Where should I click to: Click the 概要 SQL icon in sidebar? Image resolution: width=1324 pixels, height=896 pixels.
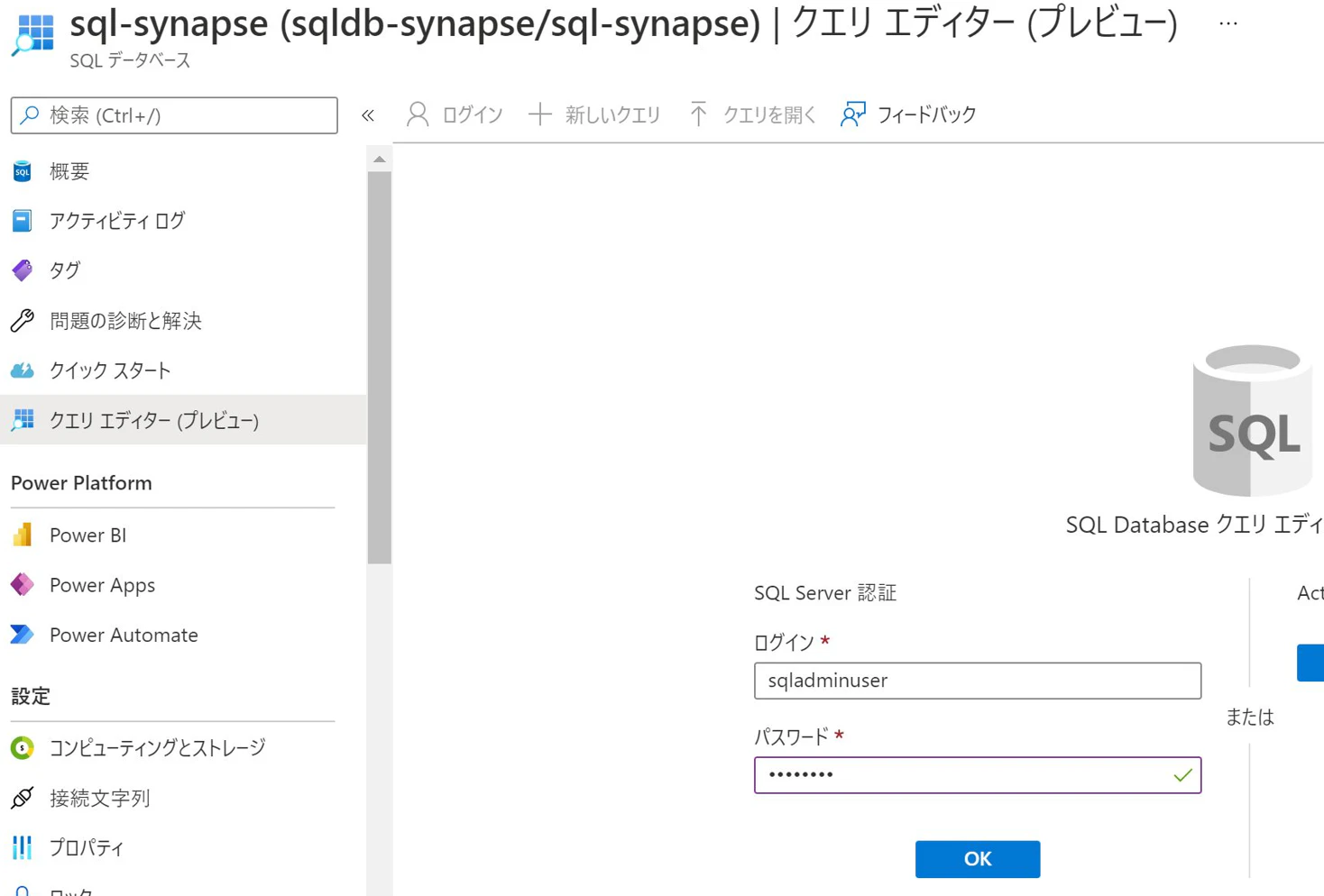pyautogui.click(x=23, y=171)
